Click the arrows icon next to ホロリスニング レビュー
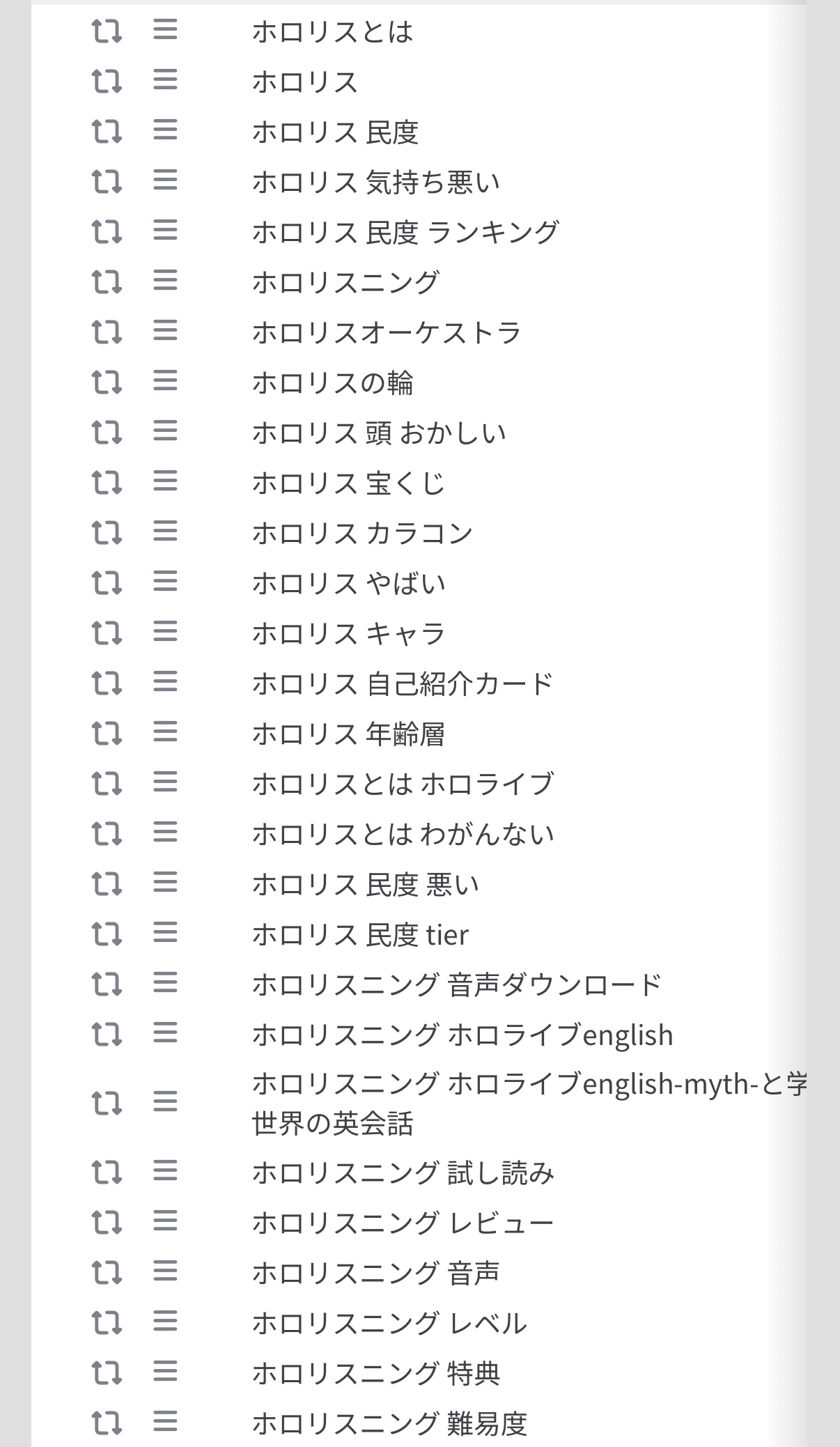The image size is (840, 1447). pos(107,1223)
